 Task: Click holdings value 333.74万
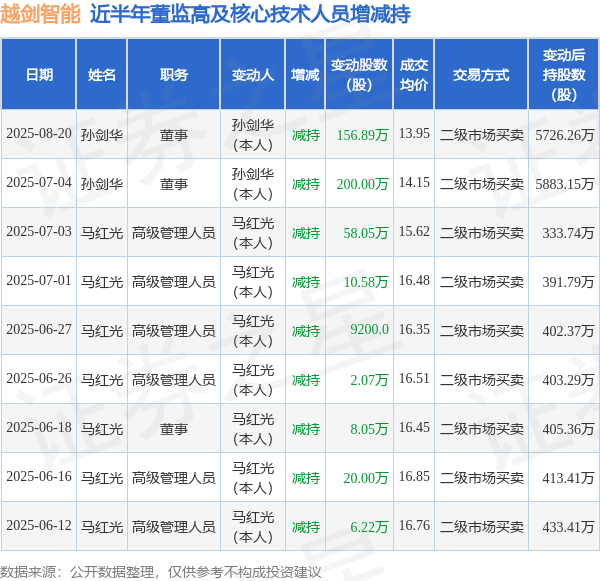568,233
